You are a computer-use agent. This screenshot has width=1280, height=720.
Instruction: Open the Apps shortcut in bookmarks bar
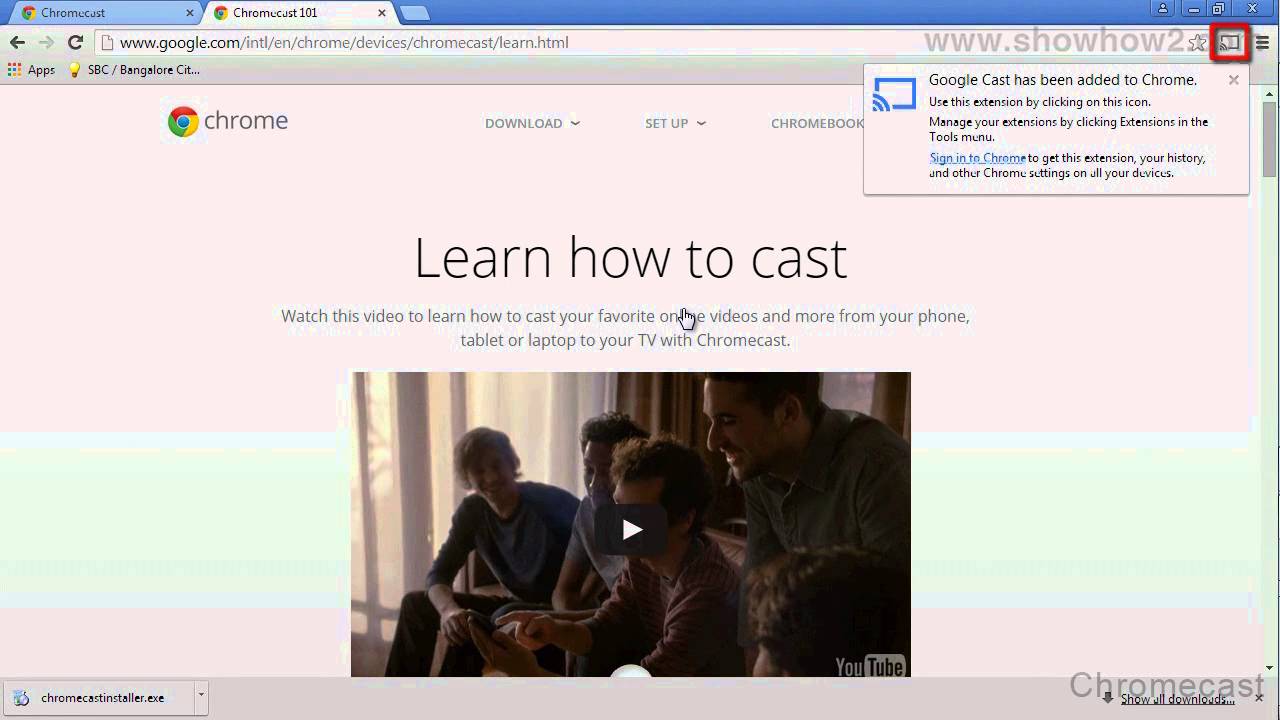(x=31, y=70)
